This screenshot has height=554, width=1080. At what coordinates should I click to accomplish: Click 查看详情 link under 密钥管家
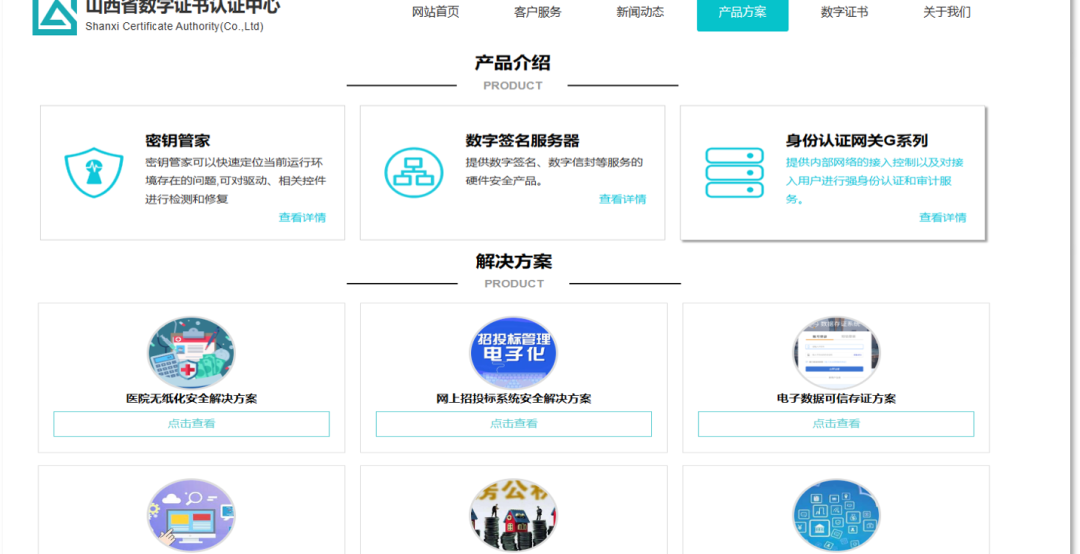302,217
